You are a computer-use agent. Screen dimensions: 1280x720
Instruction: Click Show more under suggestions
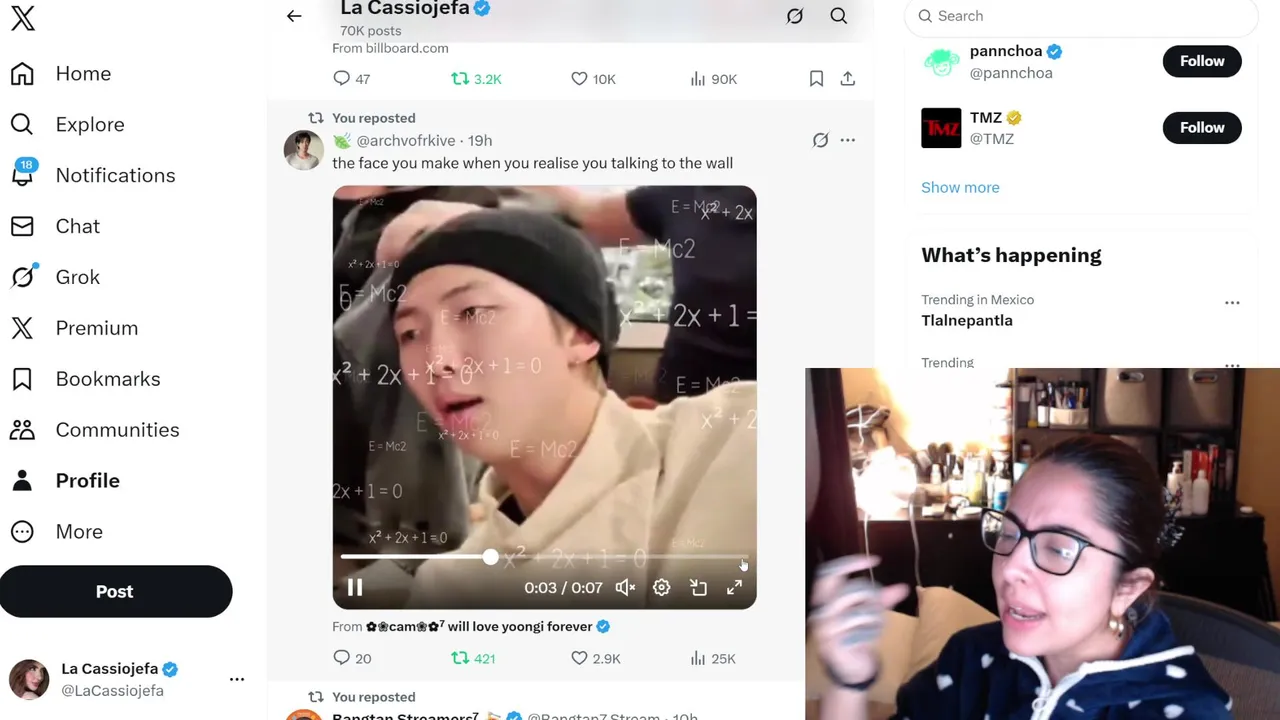[960, 187]
